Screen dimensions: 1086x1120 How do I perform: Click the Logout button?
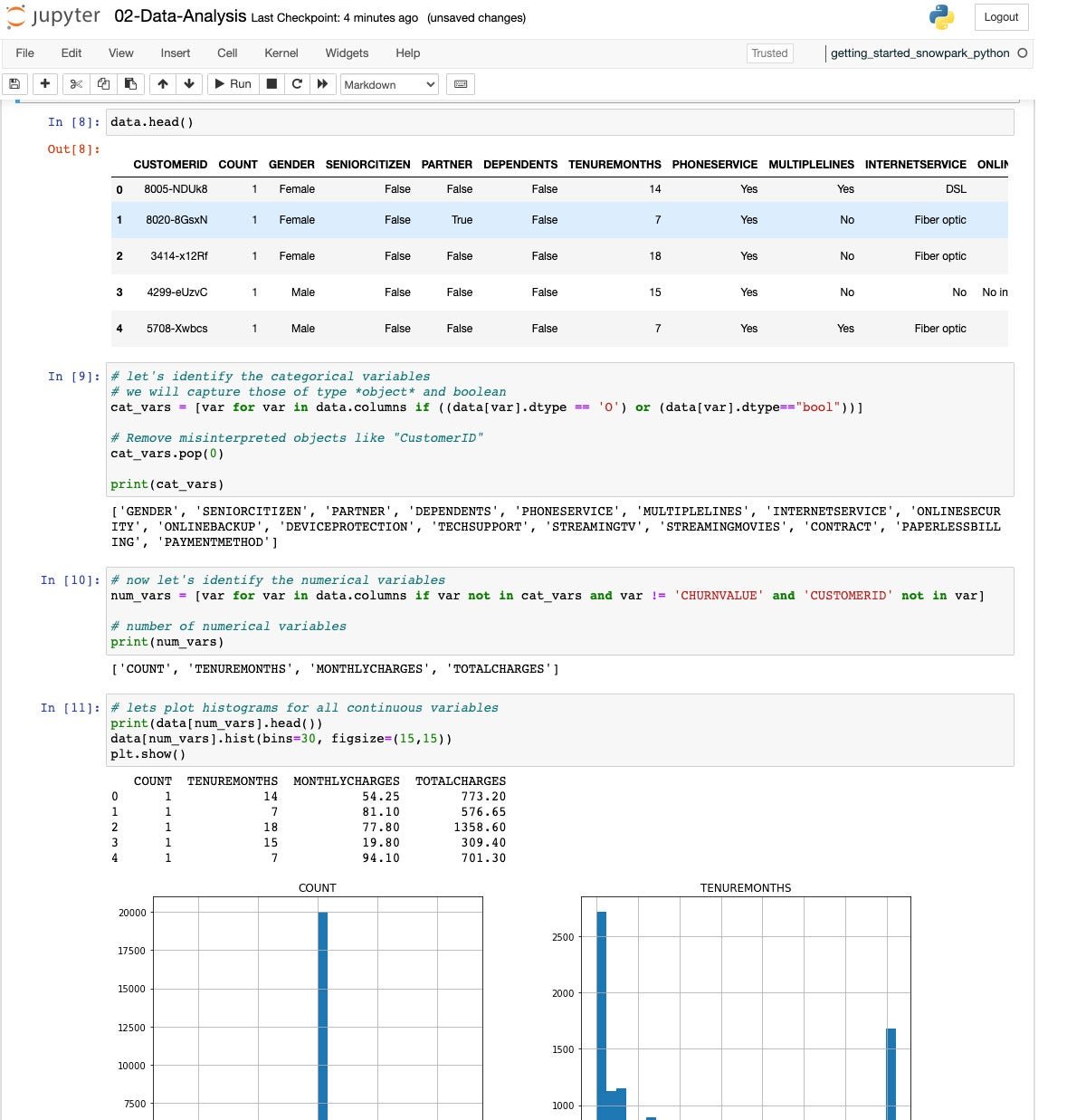click(x=1001, y=17)
